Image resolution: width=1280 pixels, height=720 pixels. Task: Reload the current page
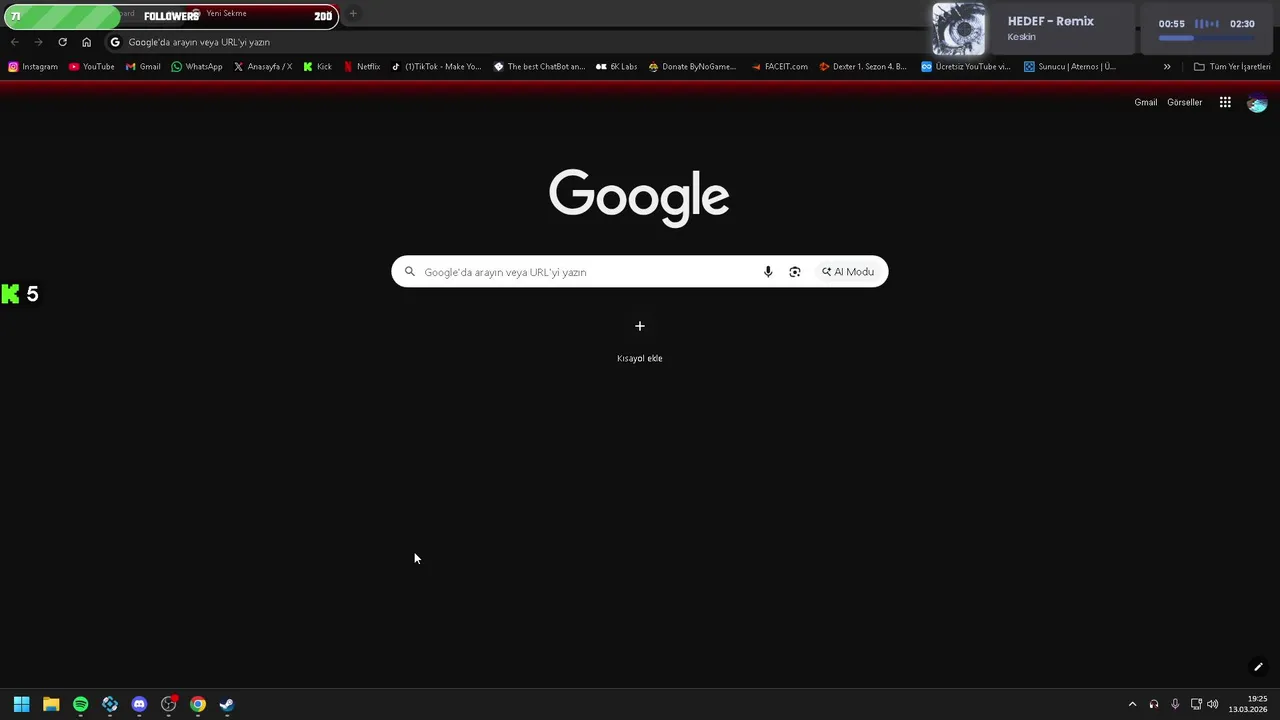62,42
